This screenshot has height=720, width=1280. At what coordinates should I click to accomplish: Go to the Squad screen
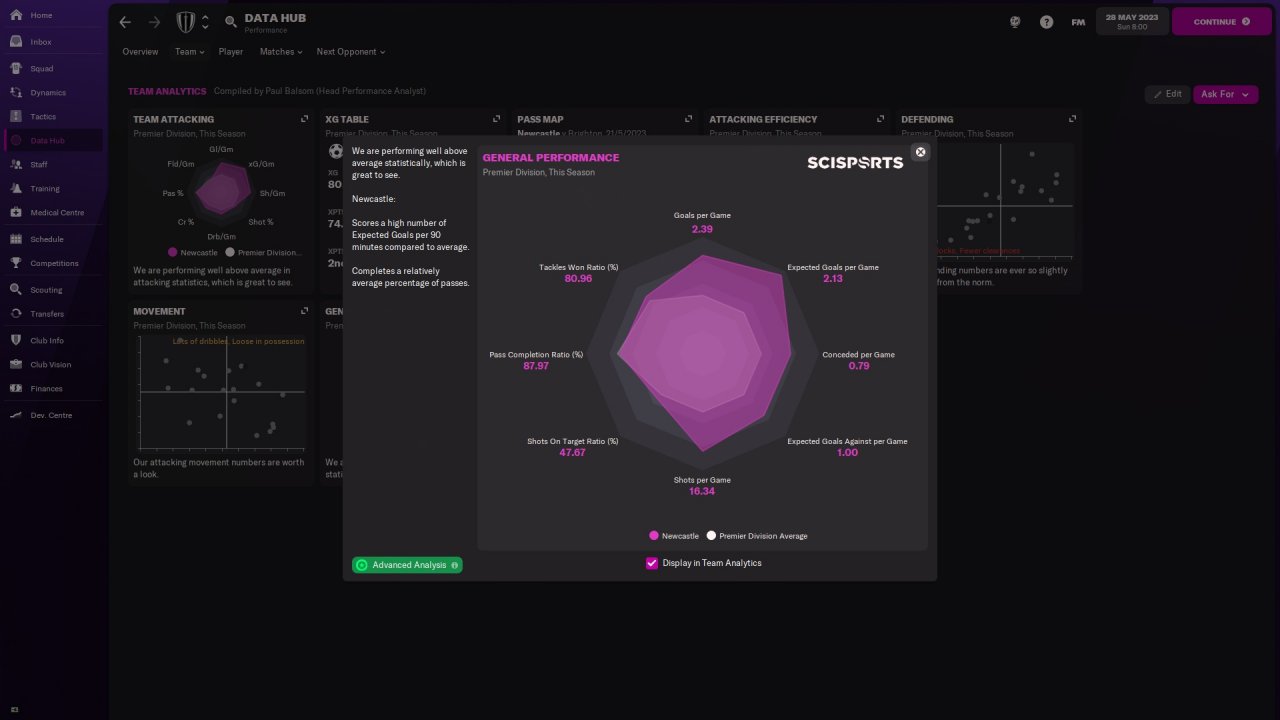(51, 69)
